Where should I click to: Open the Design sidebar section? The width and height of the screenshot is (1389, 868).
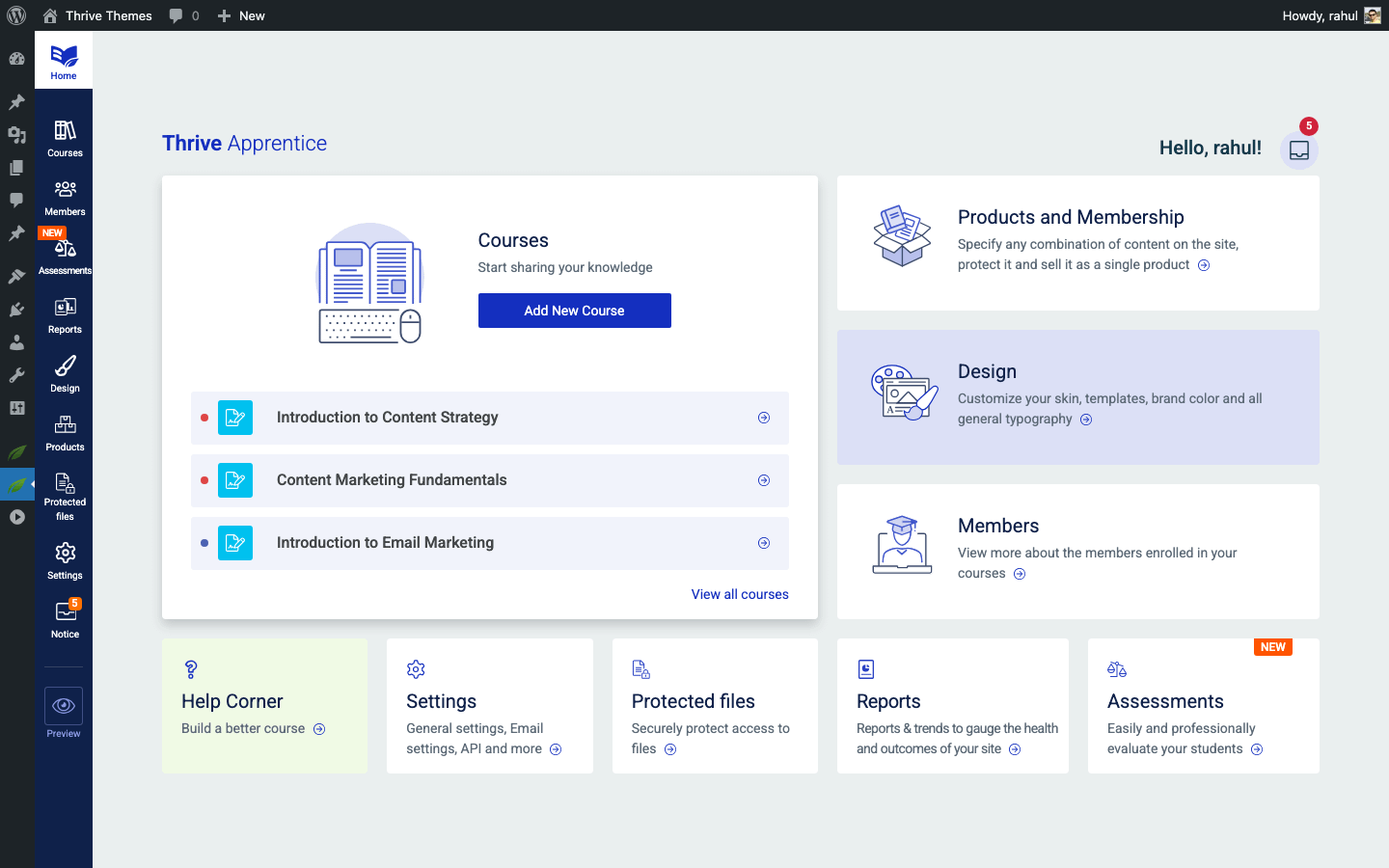point(65,374)
